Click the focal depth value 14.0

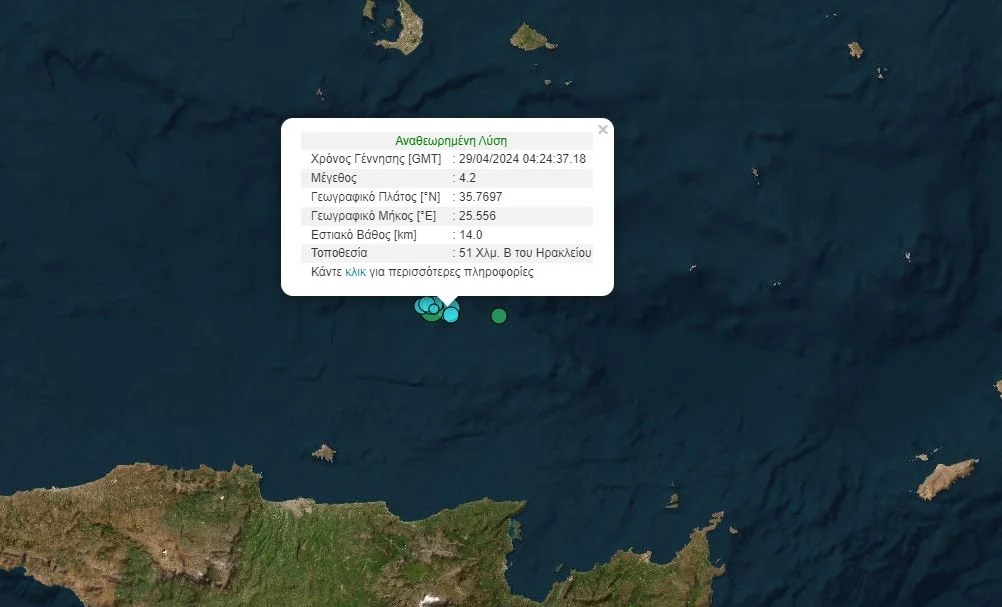[x=470, y=235]
